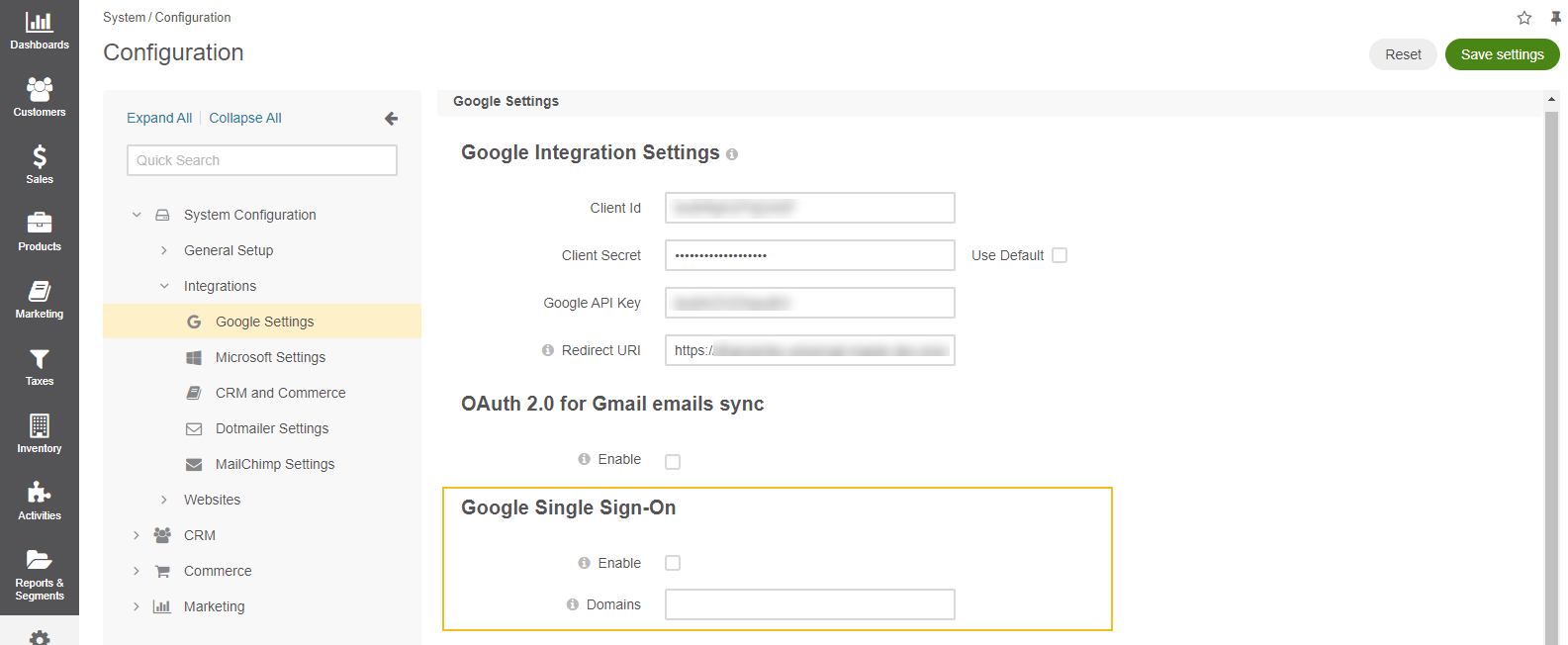
Task: Click Expand All link
Action: pos(159,118)
